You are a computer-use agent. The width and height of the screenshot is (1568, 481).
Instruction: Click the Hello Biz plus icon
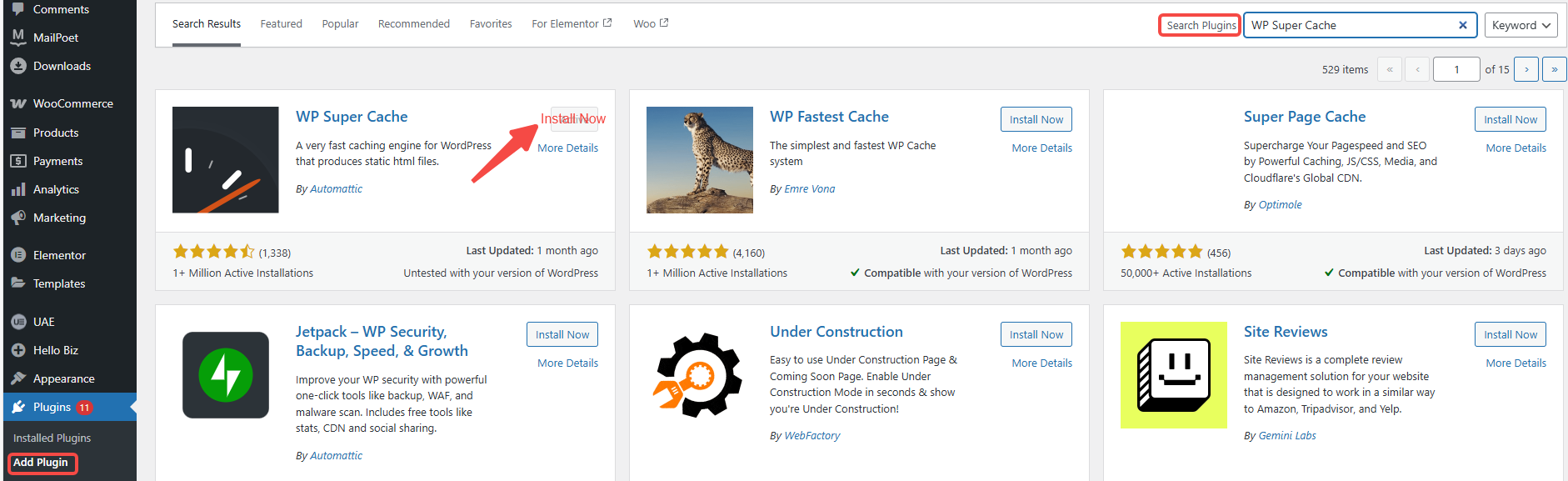point(18,350)
